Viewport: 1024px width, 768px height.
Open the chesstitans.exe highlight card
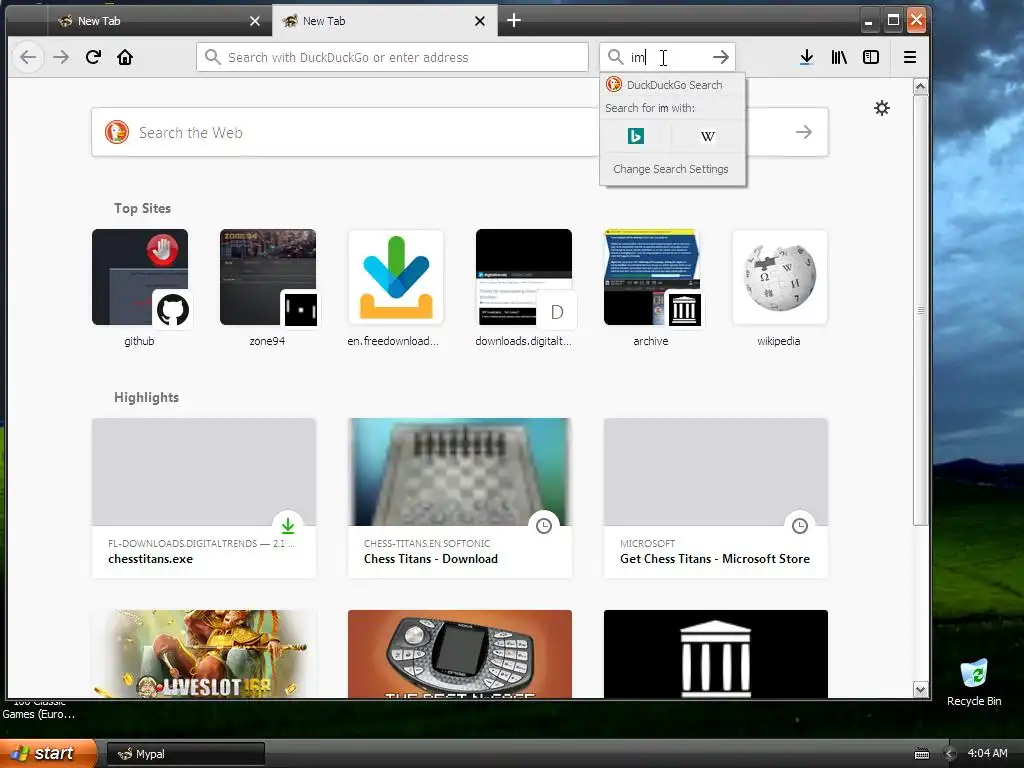pos(204,498)
